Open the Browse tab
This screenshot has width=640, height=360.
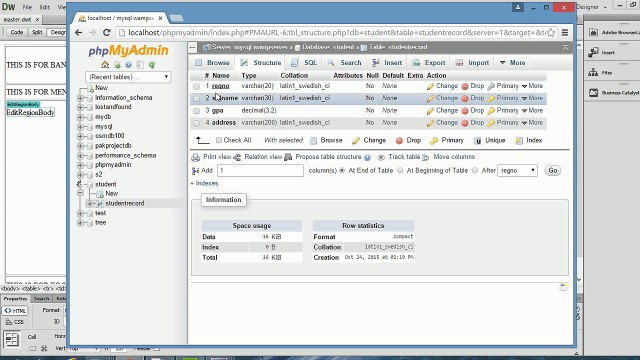click(x=212, y=63)
